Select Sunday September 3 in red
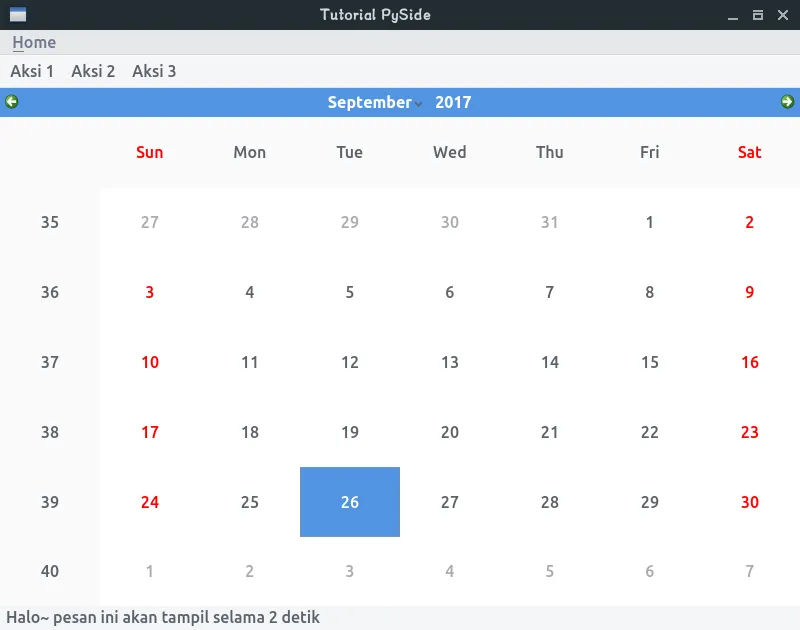800x630 pixels. tap(149, 292)
